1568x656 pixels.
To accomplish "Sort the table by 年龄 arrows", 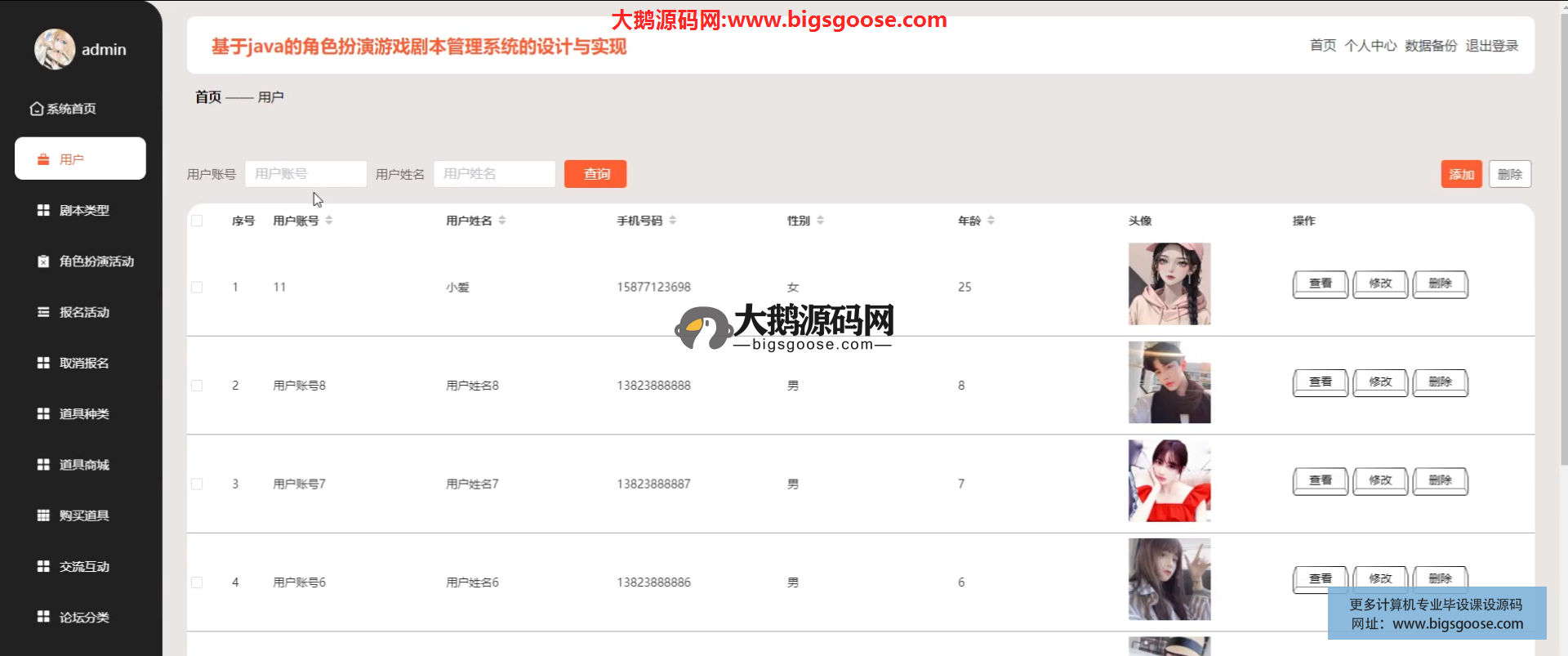I will tap(991, 221).
